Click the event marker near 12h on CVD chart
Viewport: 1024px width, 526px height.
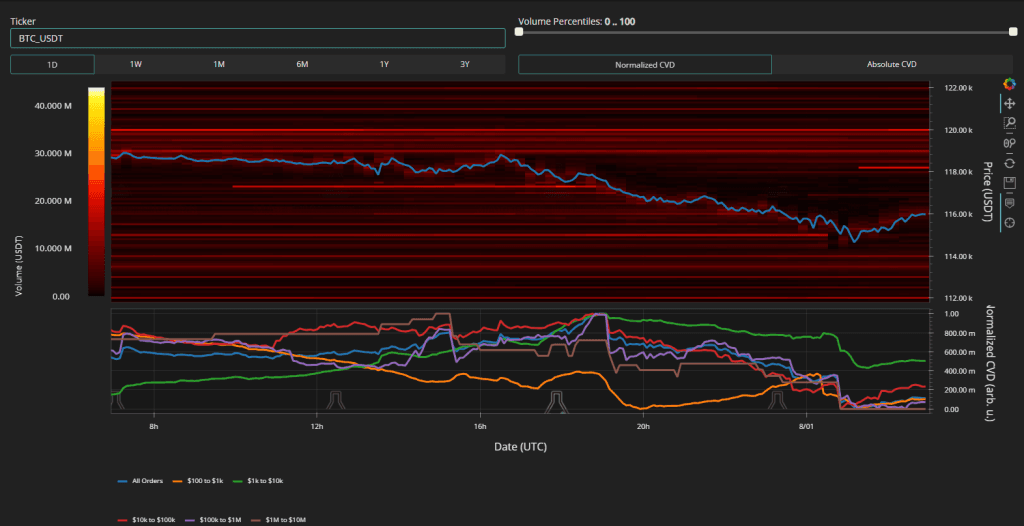click(x=334, y=401)
